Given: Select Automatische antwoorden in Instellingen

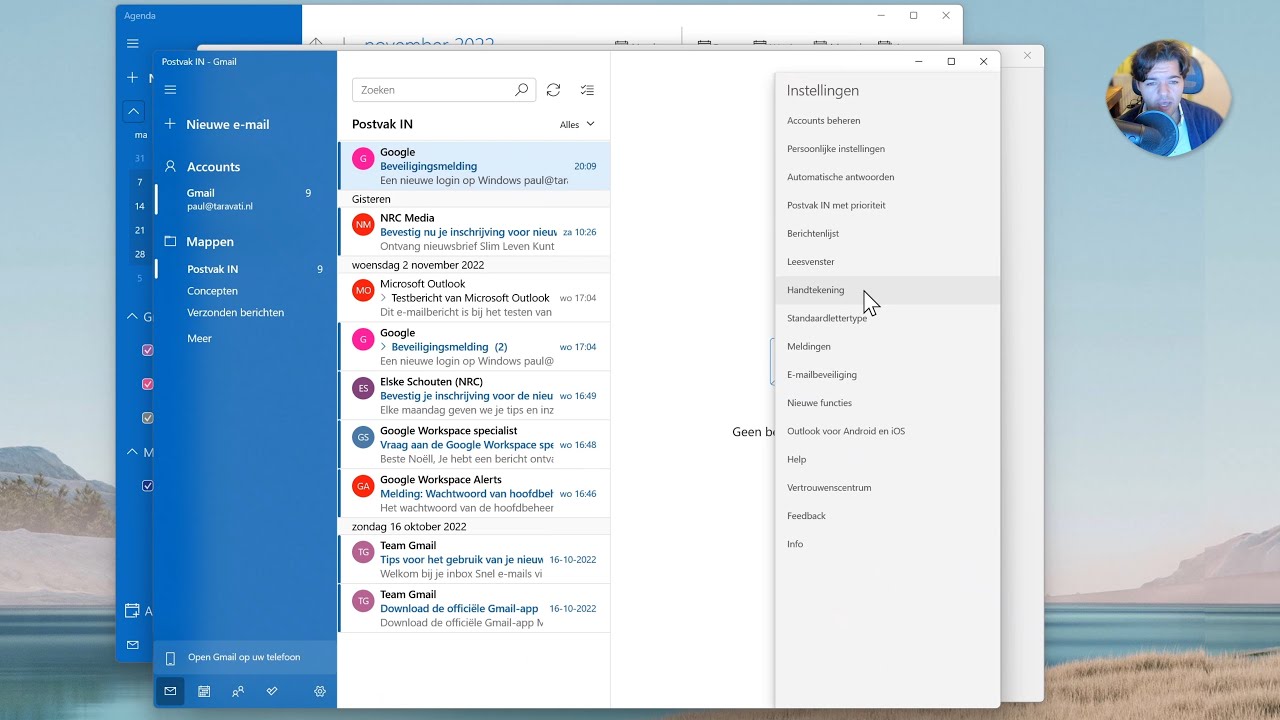Looking at the screenshot, I should click(887, 177).
